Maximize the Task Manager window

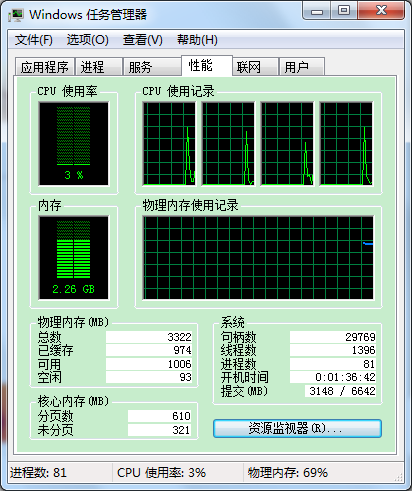point(344,11)
